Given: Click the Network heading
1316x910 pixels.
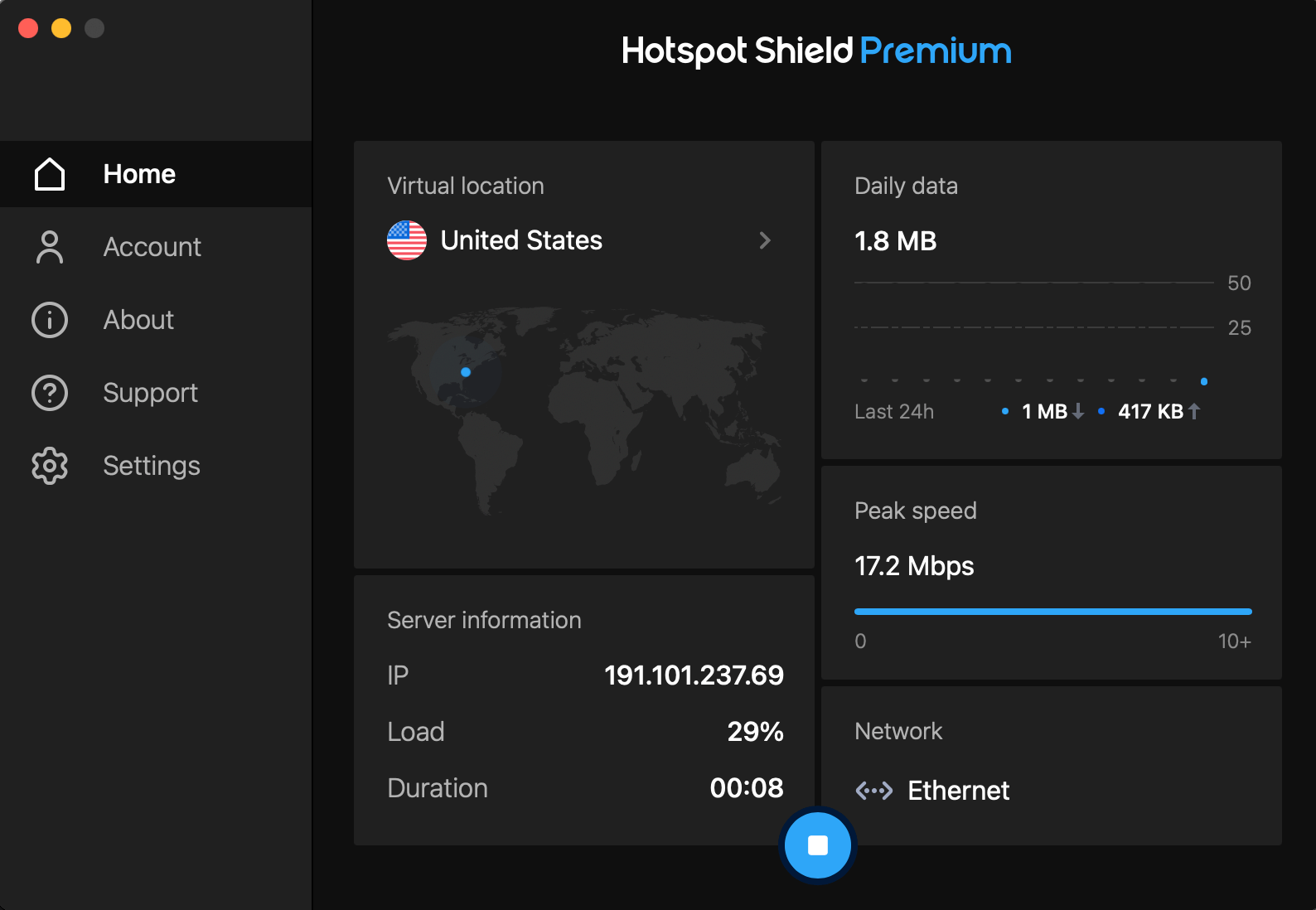Looking at the screenshot, I should pos(898,731).
